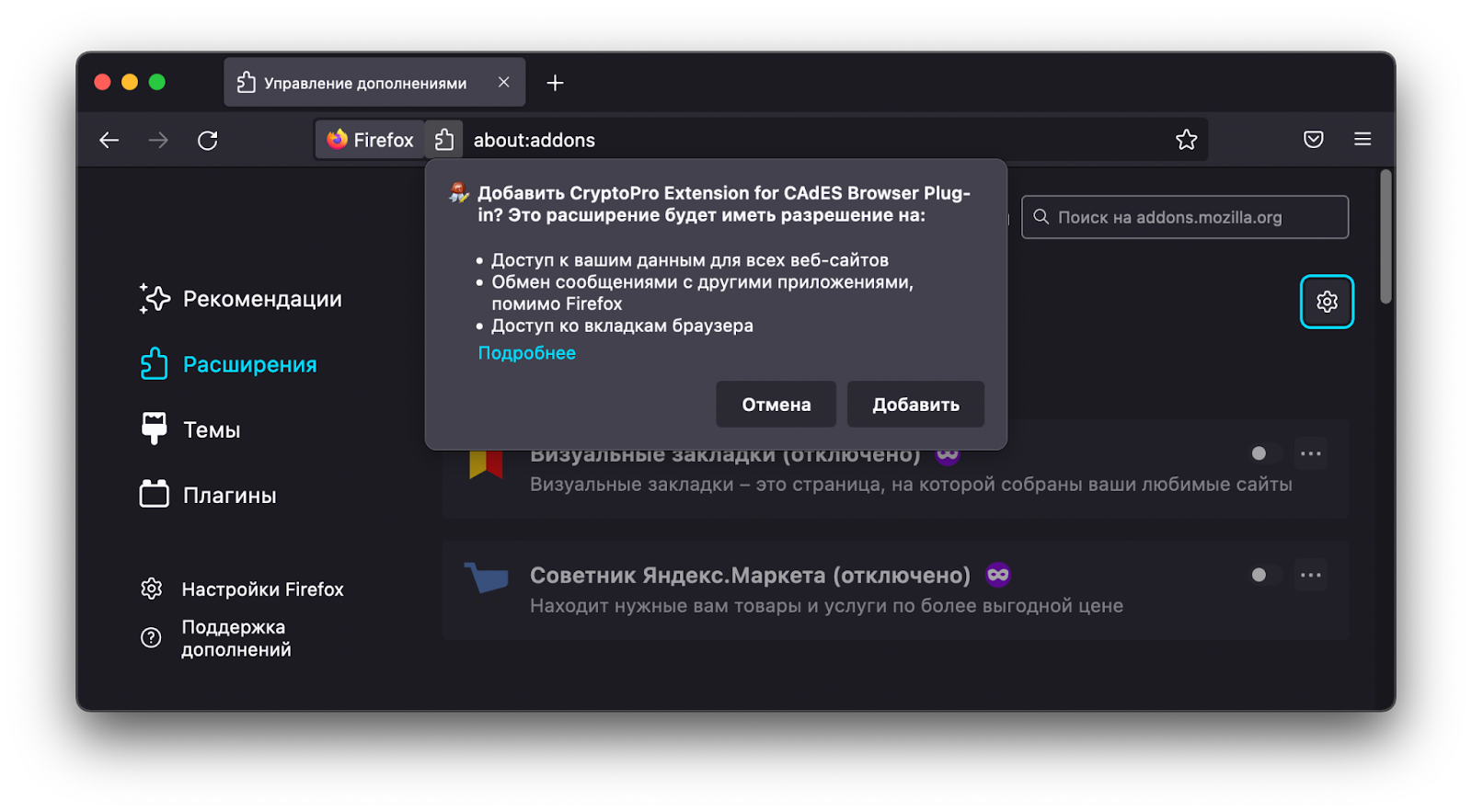Click the extension puzzle icon in address bar
The width and height of the screenshot is (1472, 812).
[x=444, y=140]
